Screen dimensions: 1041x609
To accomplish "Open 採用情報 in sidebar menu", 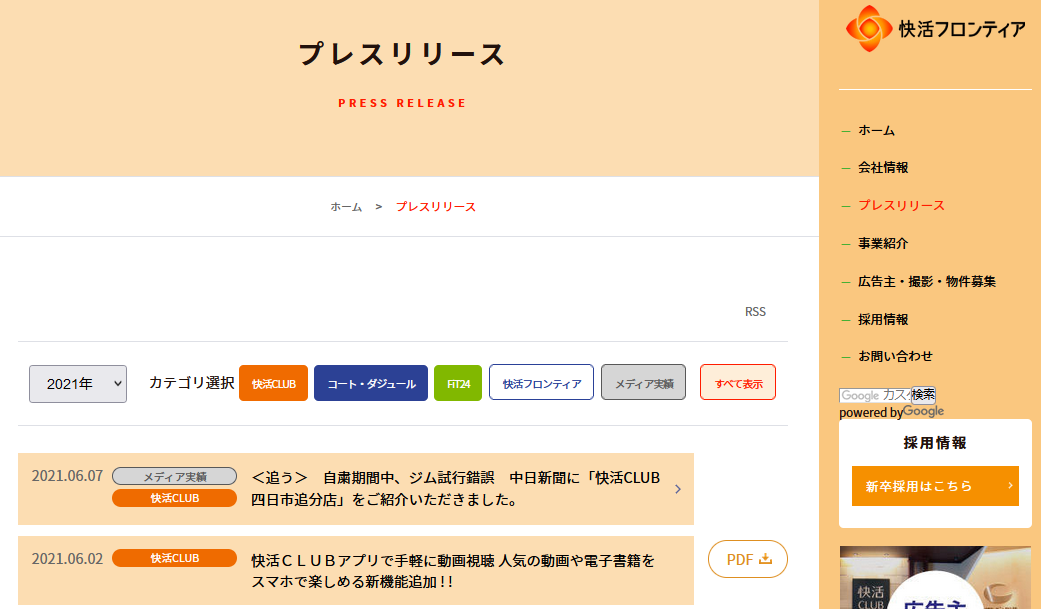I will click(x=883, y=319).
